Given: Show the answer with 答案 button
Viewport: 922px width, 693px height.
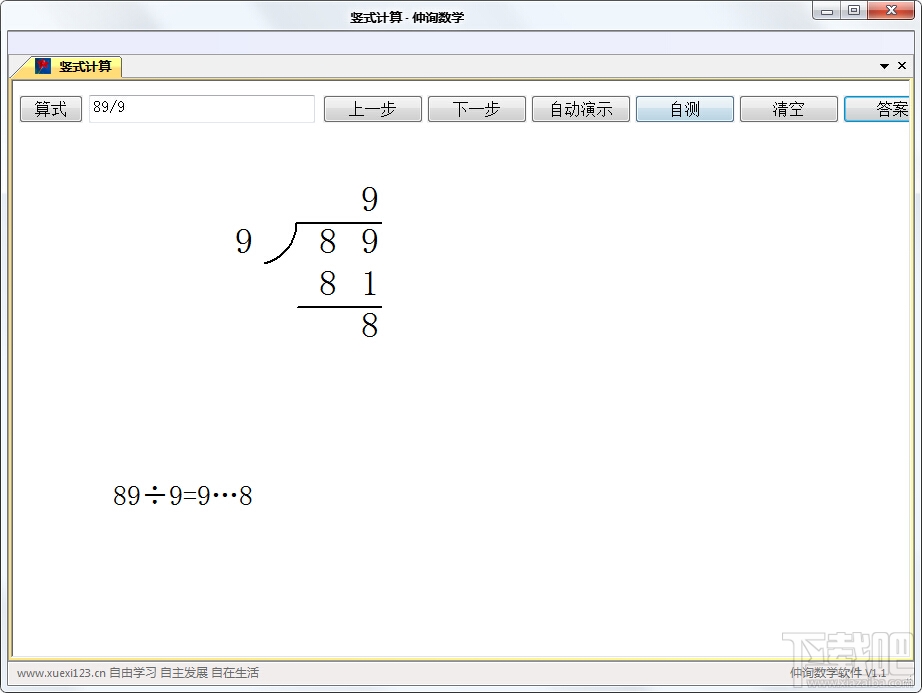Looking at the screenshot, I should tap(877, 109).
